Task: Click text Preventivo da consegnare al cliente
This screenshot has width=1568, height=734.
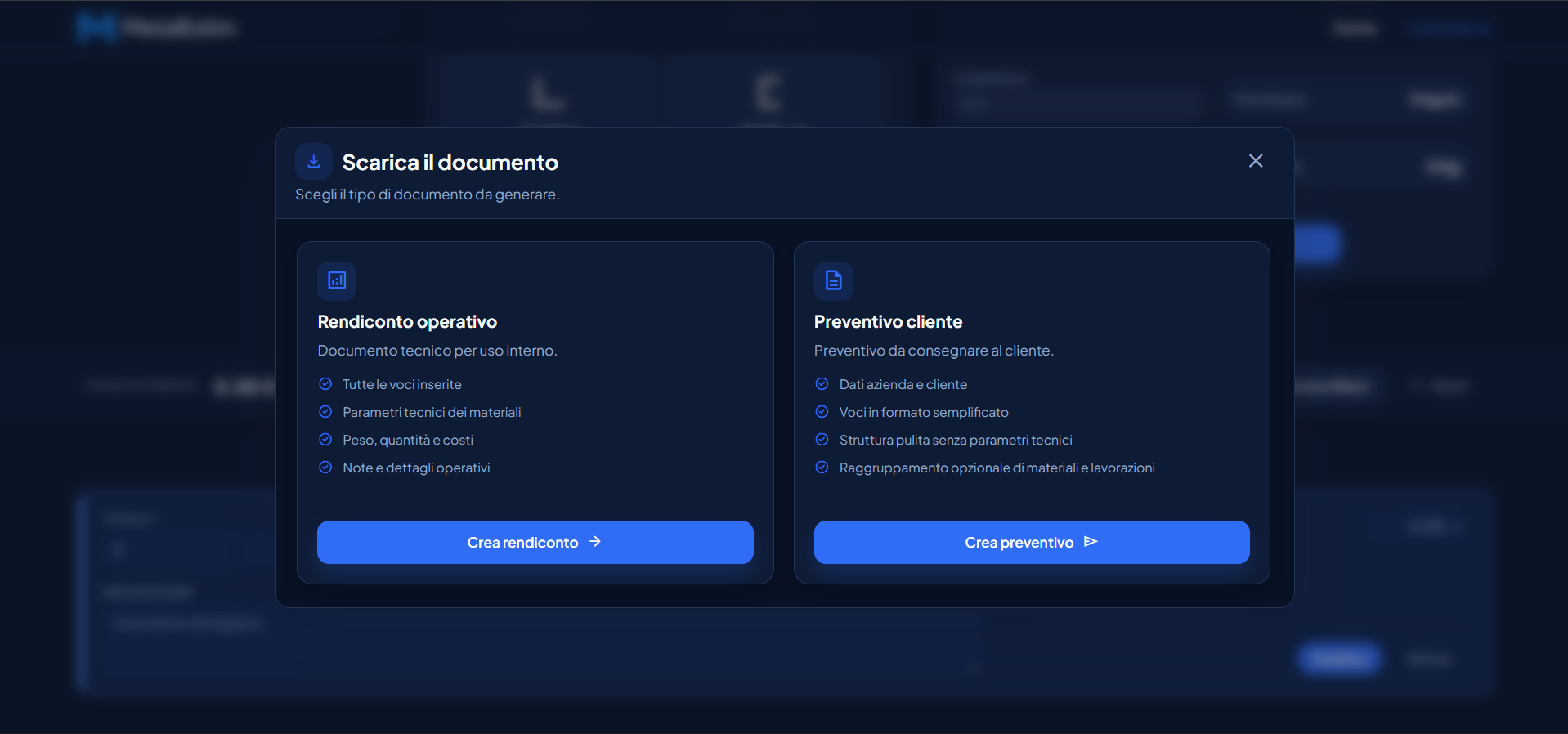Action: pos(934,351)
